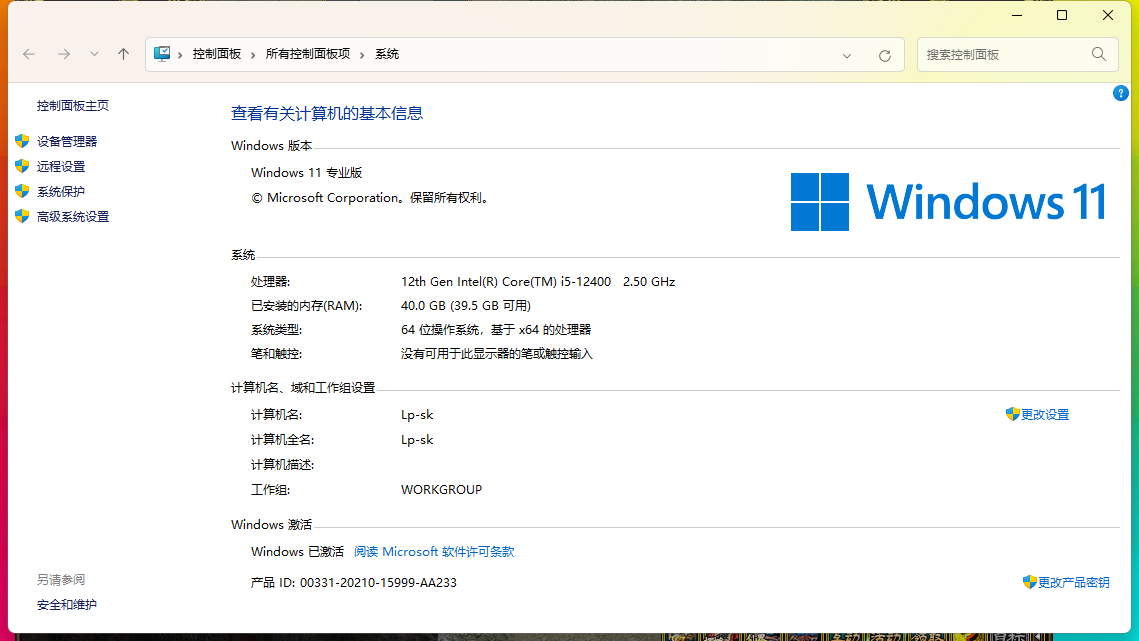Image resolution: width=1139 pixels, height=641 pixels.
Task: Refresh the system page
Action: coord(885,56)
